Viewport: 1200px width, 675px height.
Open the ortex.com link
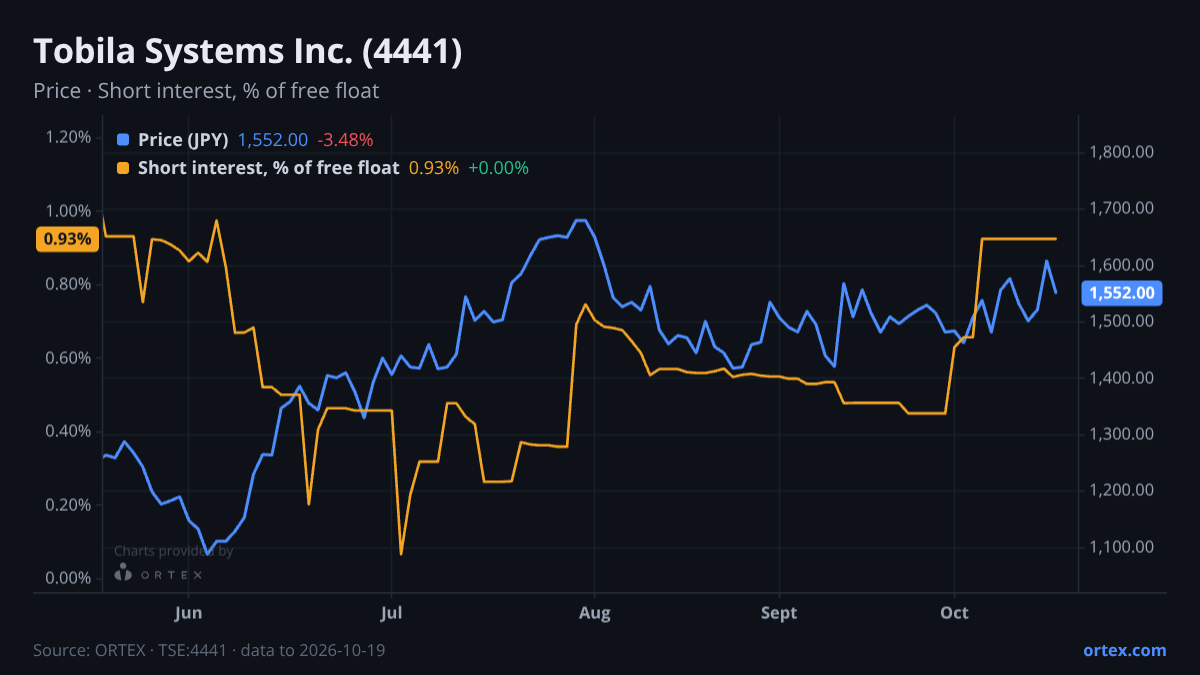click(1124, 650)
